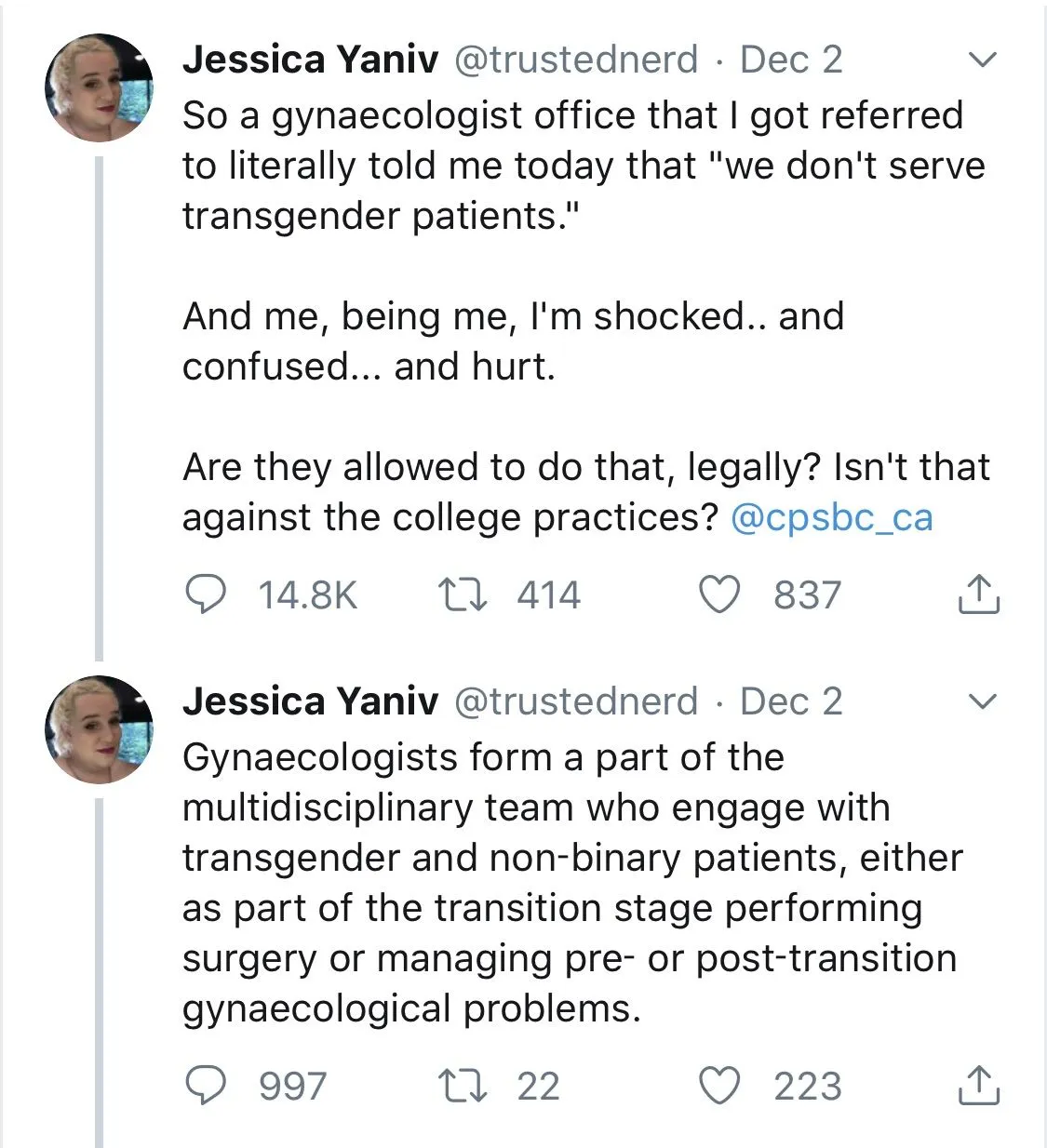Retweet the second tweet with 22 retweets
Image resolution: width=1047 pixels, height=1148 pixels.
462,1086
